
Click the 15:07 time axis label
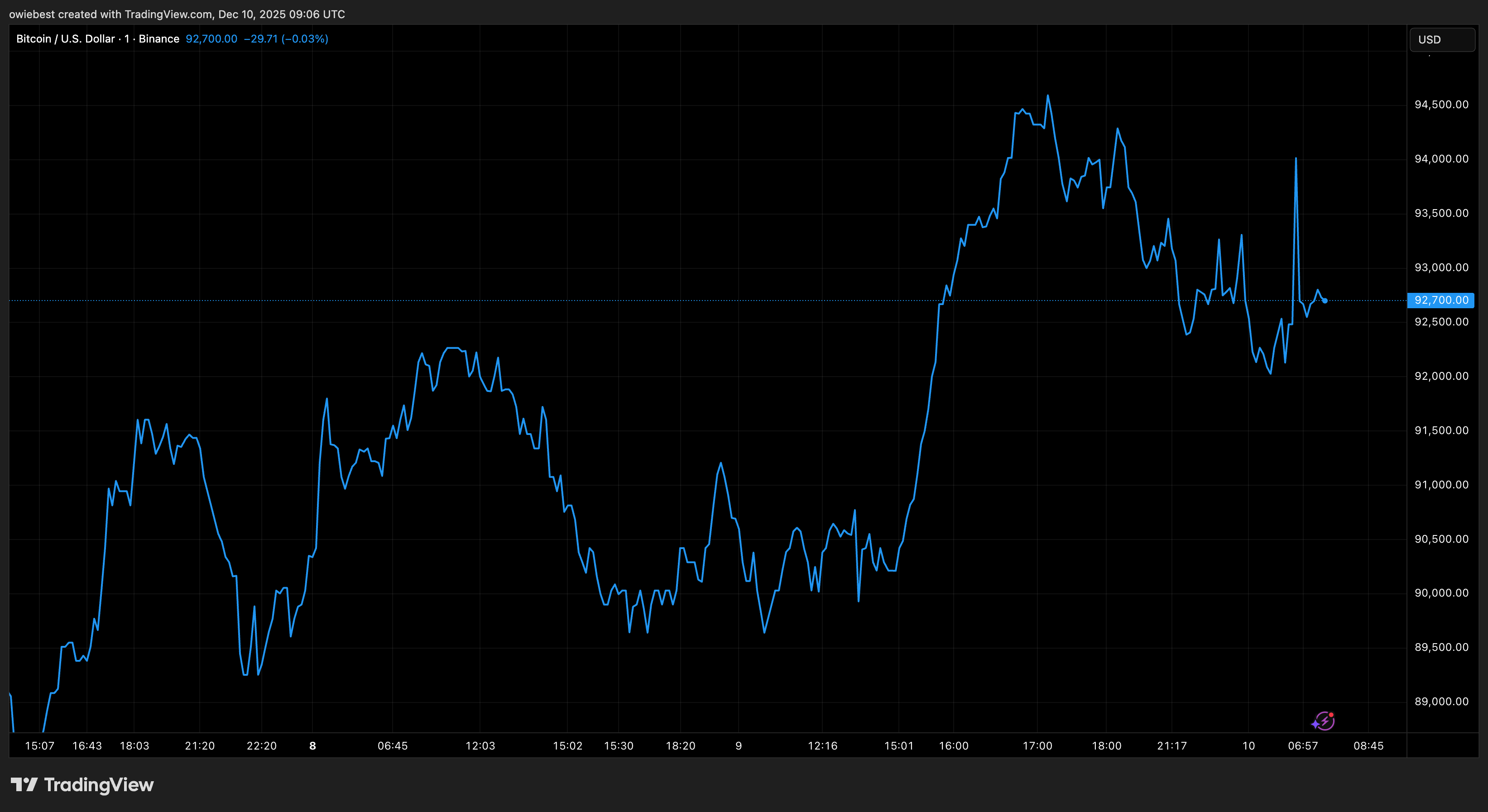coord(39,745)
